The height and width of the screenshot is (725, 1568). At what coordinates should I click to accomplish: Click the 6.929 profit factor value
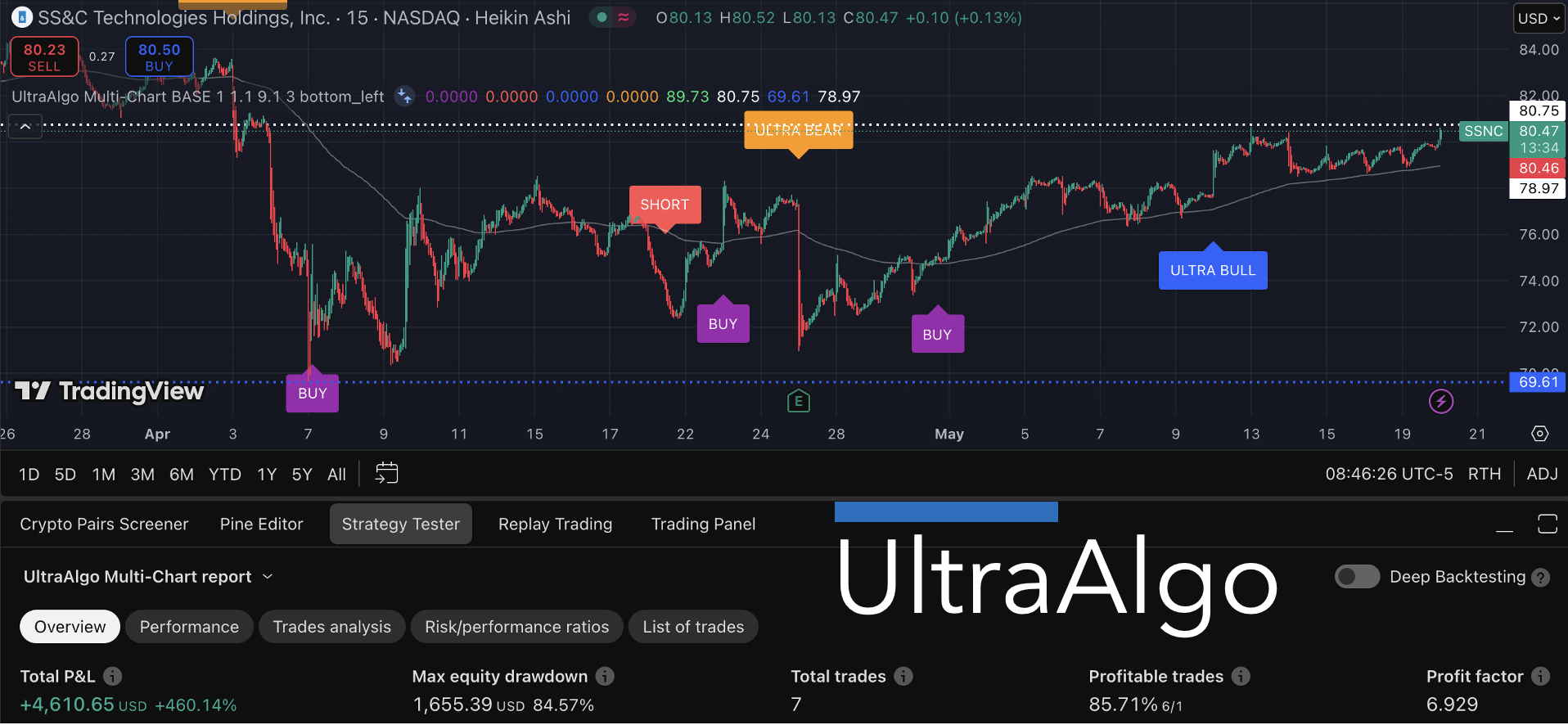click(x=1453, y=705)
